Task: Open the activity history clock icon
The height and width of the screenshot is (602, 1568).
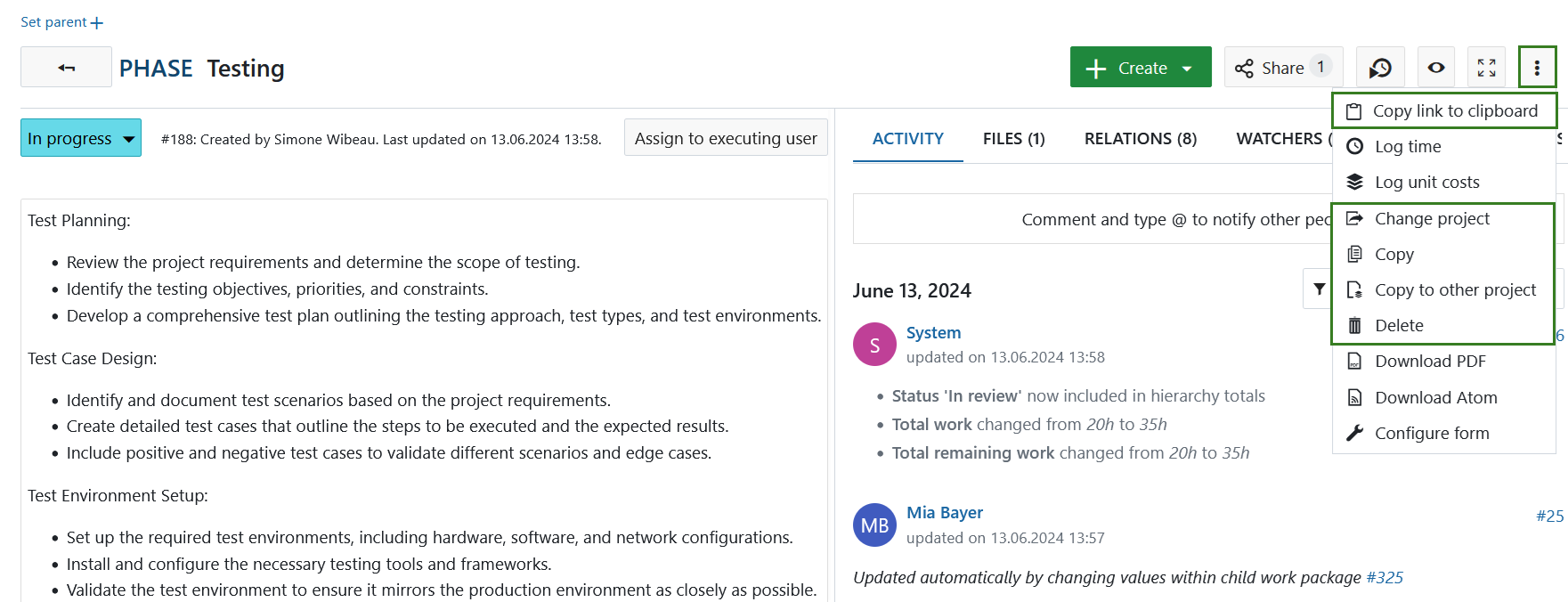Action: 1380,68
